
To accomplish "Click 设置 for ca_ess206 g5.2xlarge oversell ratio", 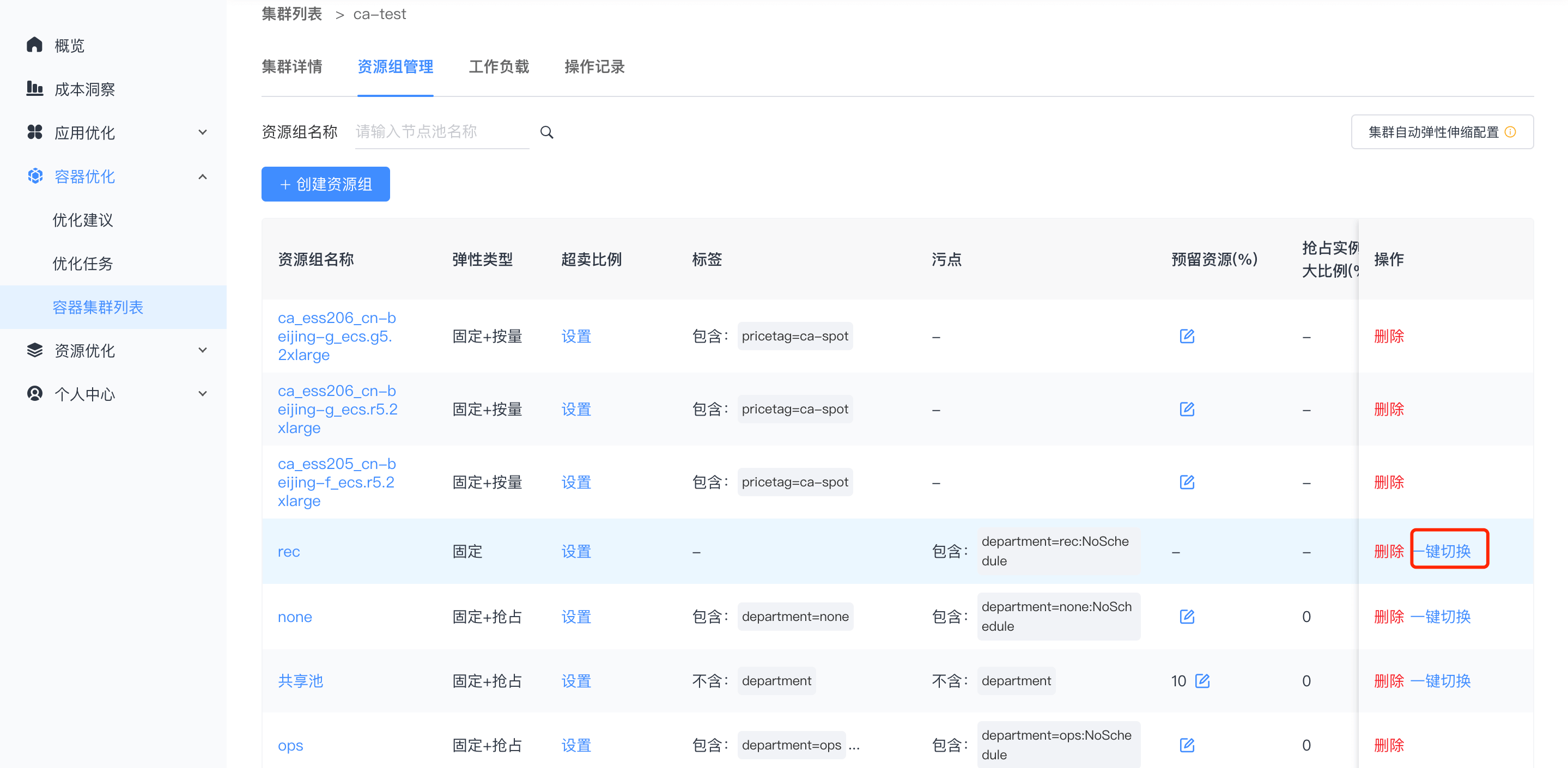I will coord(576,337).
